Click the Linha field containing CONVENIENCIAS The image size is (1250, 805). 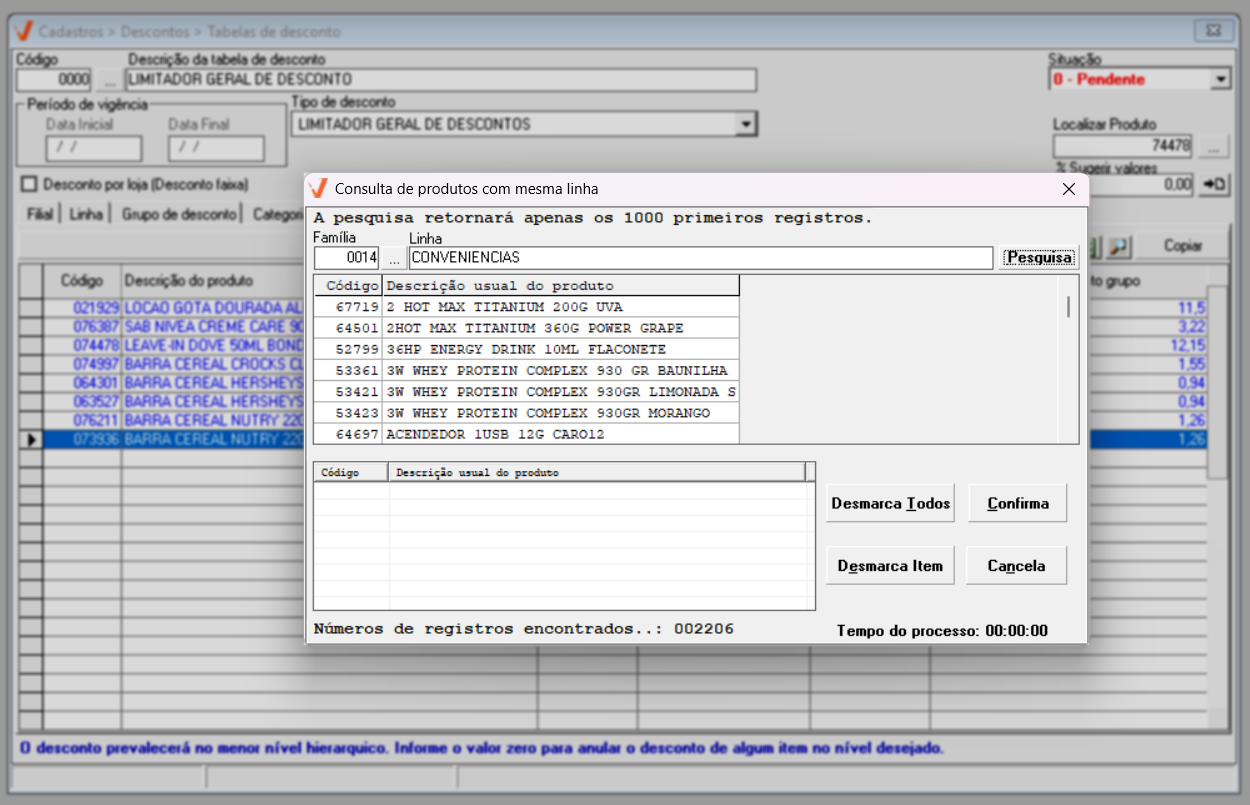coord(700,258)
